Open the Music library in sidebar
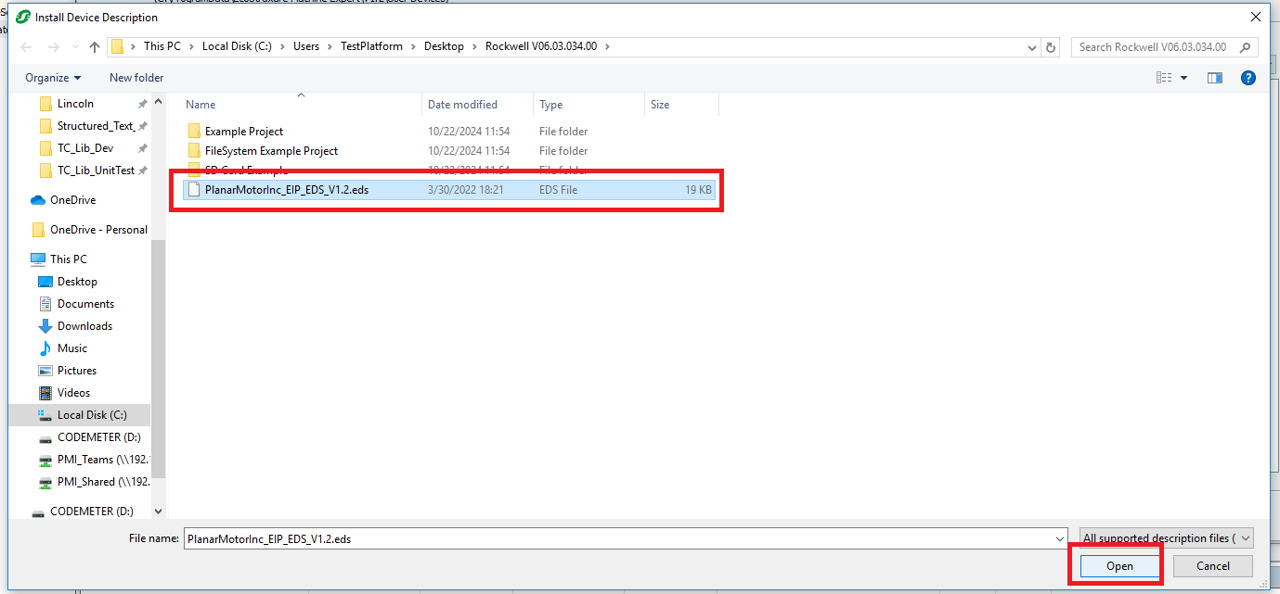The image size is (1280, 594). pos(72,348)
